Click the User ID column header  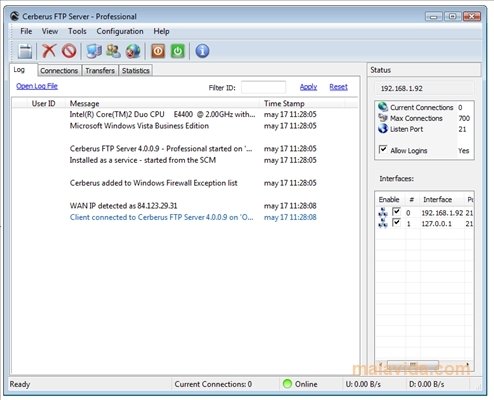click(x=43, y=103)
